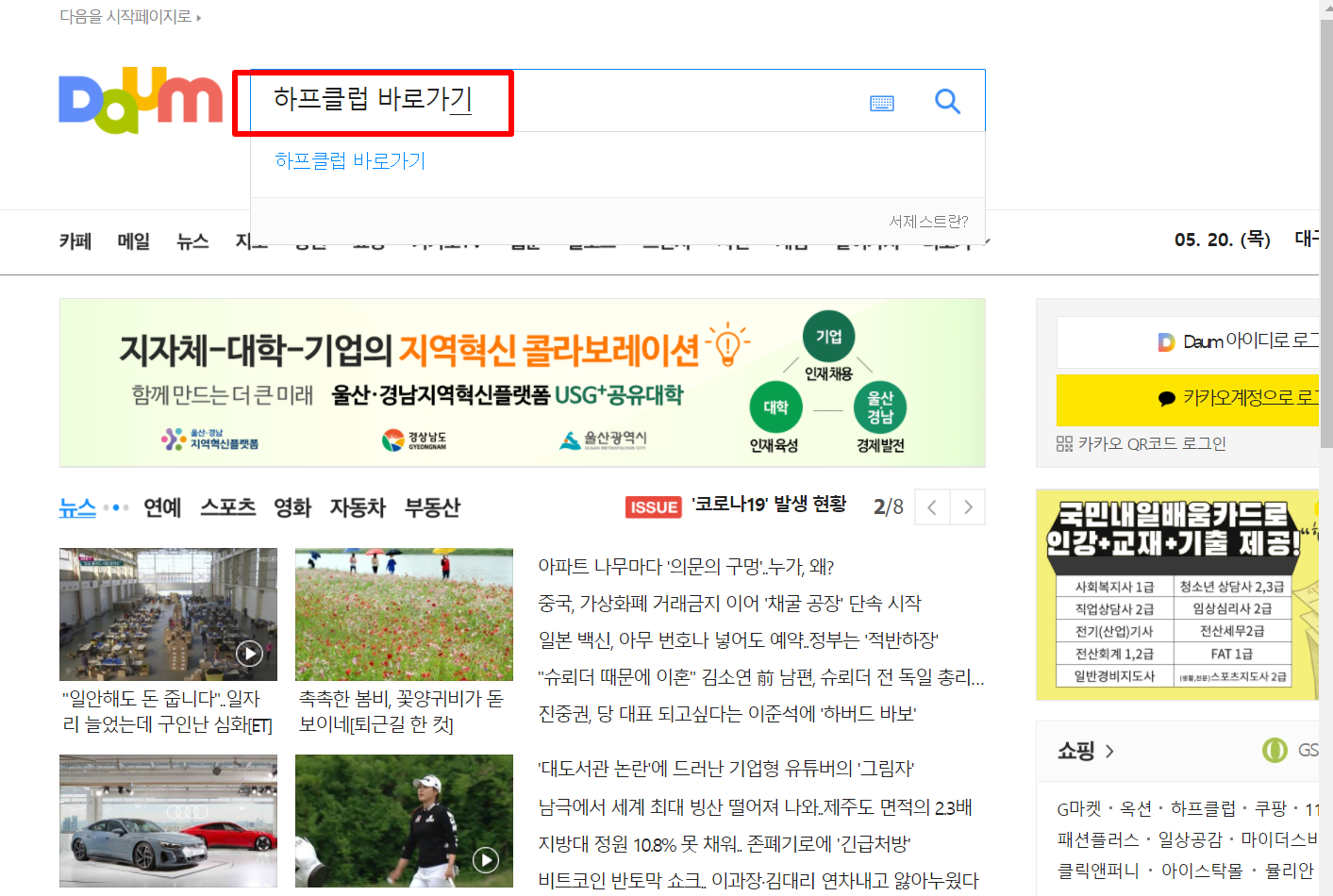Click the 아이스탁몰 shopping link

(1202, 871)
